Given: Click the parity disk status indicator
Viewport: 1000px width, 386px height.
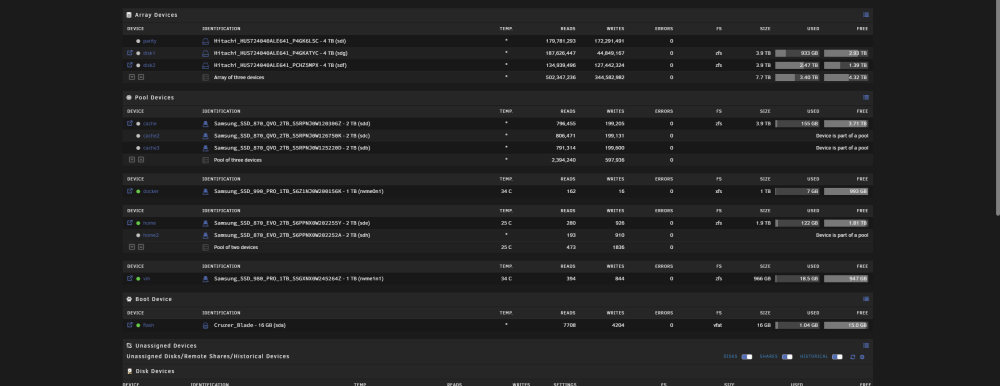Looking at the screenshot, I should pyautogui.click(x=138, y=41).
